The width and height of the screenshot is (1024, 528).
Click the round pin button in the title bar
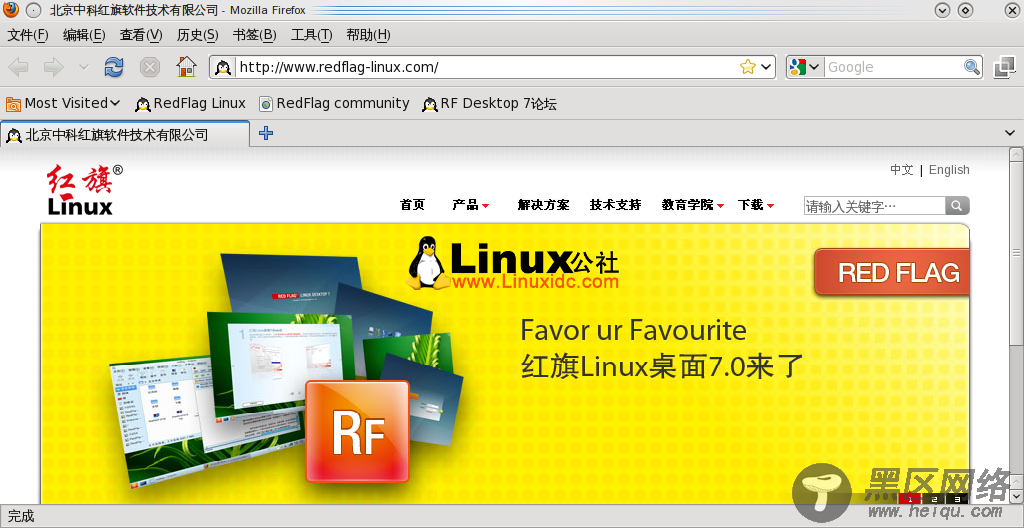click(x=33, y=10)
